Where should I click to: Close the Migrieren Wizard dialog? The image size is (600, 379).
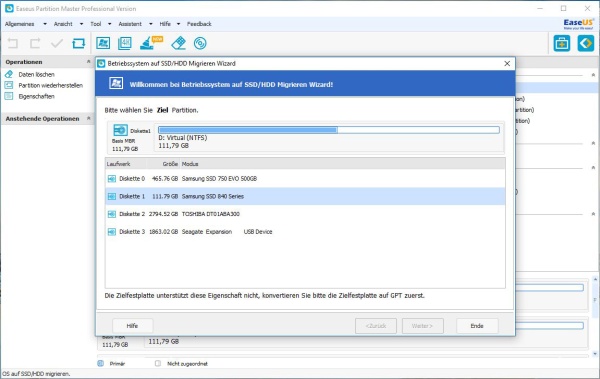click(x=507, y=64)
